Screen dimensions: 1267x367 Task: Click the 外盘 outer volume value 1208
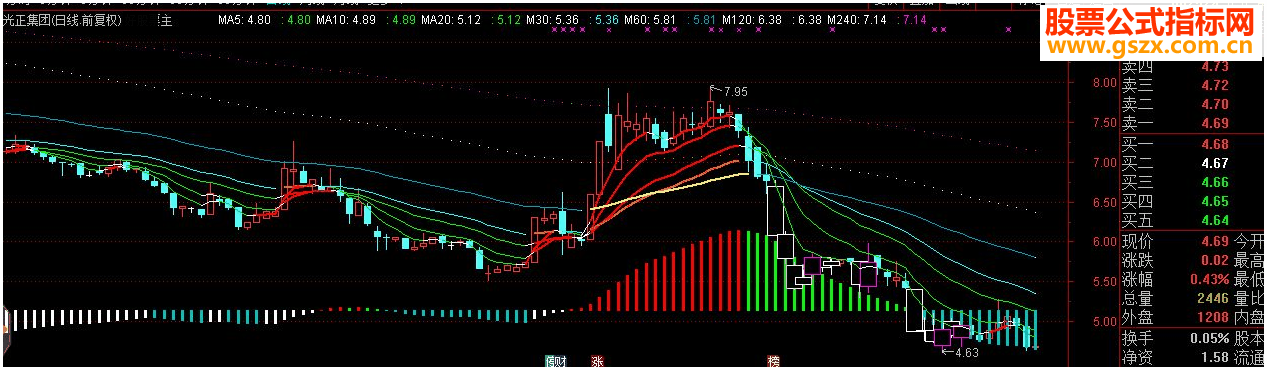tap(1212, 318)
